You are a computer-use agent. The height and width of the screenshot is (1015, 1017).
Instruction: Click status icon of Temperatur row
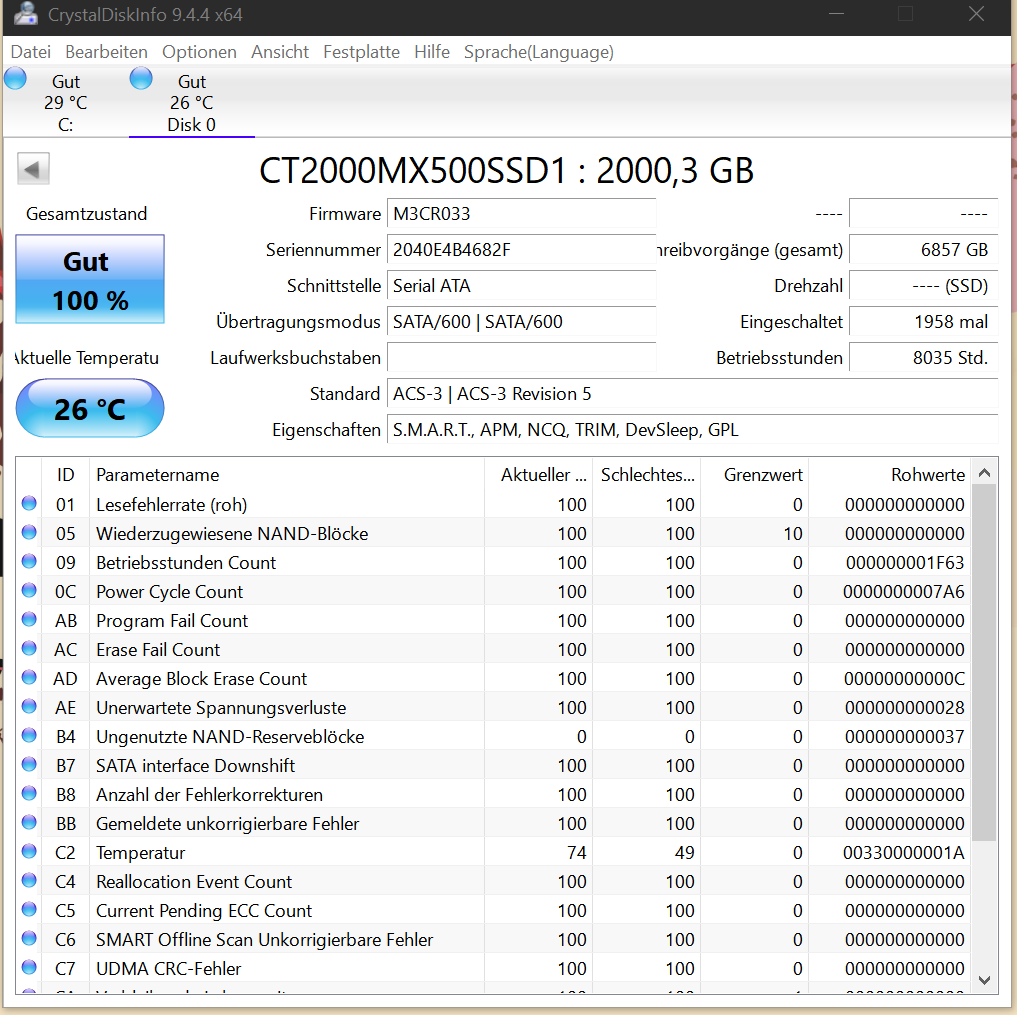point(29,851)
